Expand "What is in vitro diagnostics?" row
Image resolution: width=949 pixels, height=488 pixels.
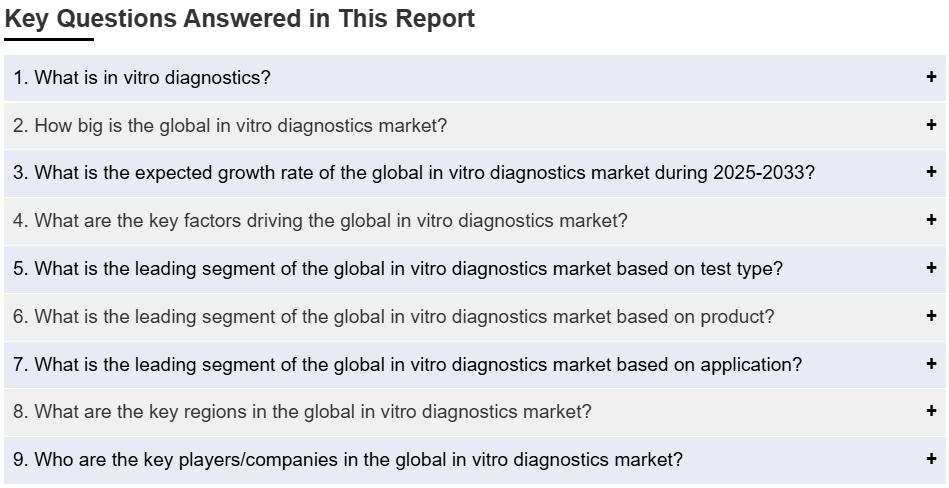click(x=474, y=77)
